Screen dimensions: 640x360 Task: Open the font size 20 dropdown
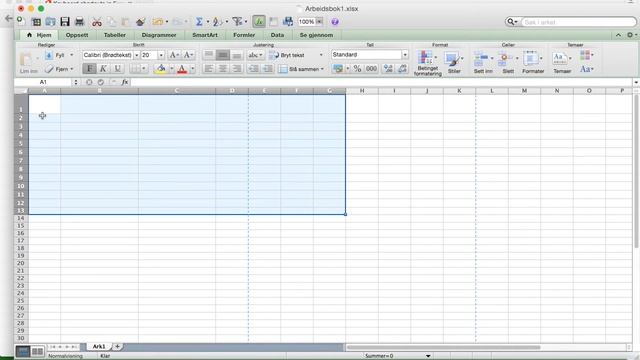click(161, 55)
